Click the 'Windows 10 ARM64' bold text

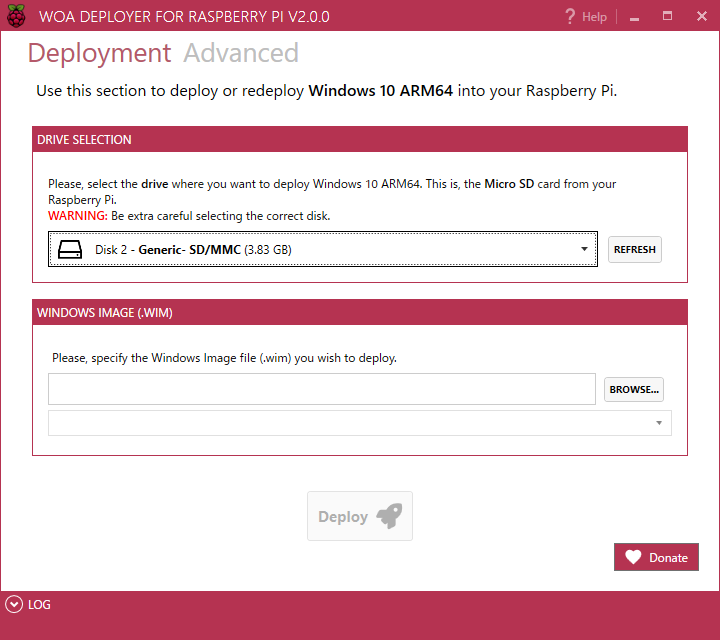[381, 90]
